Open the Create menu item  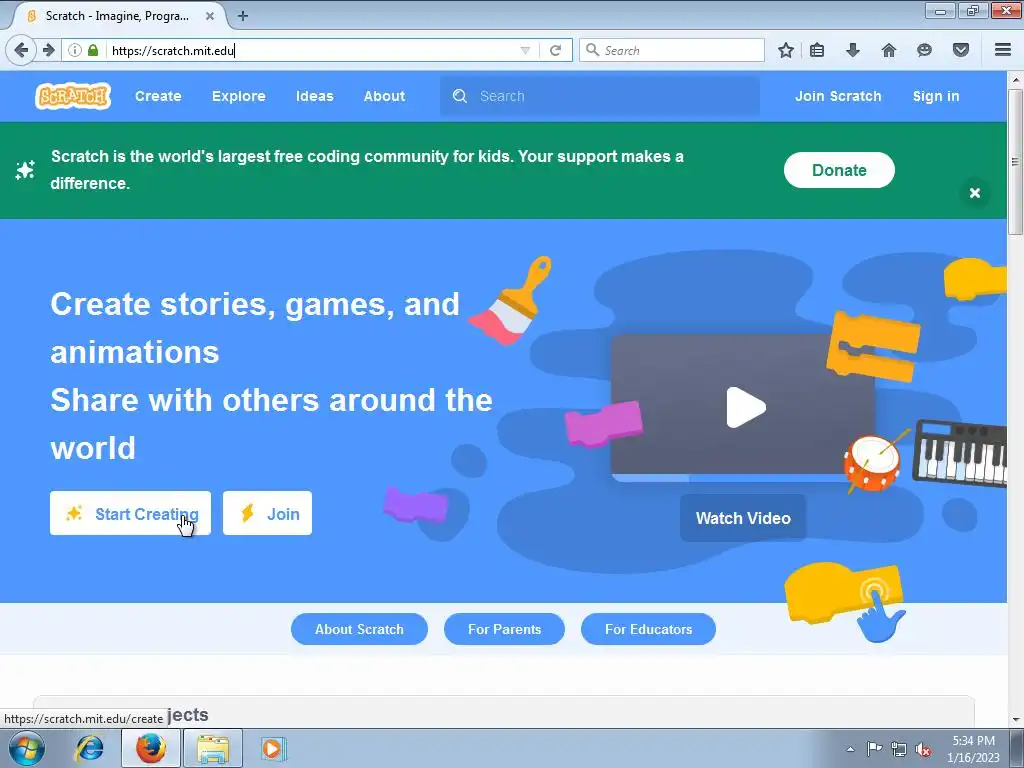(158, 96)
